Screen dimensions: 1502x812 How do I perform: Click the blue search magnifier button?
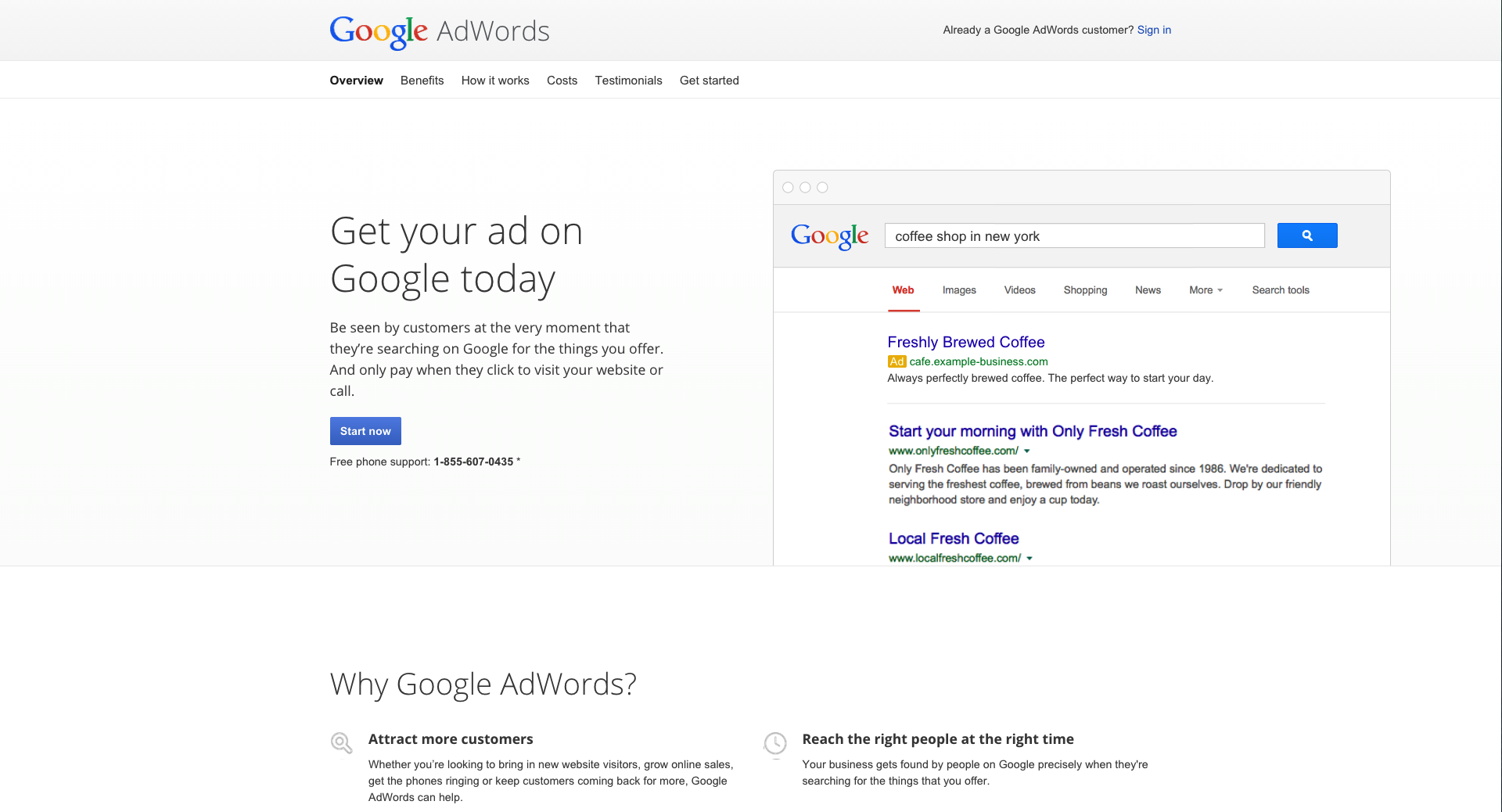1306,235
